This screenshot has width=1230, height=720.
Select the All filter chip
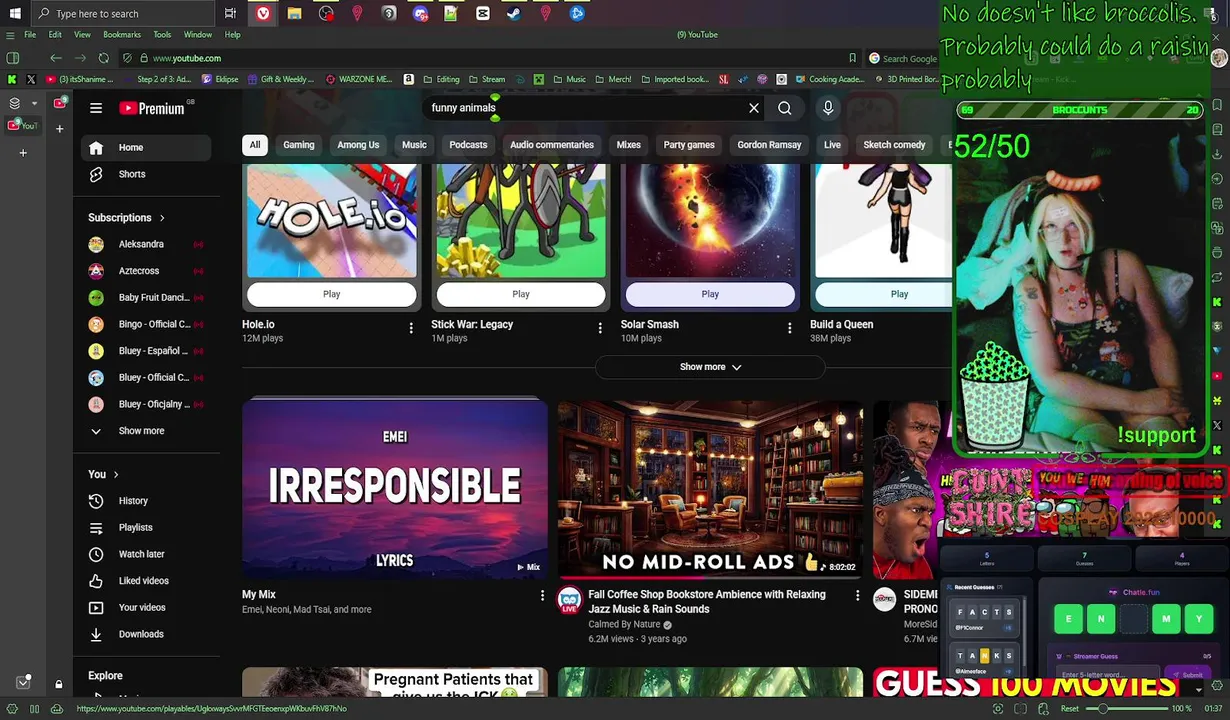(x=255, y=145)
